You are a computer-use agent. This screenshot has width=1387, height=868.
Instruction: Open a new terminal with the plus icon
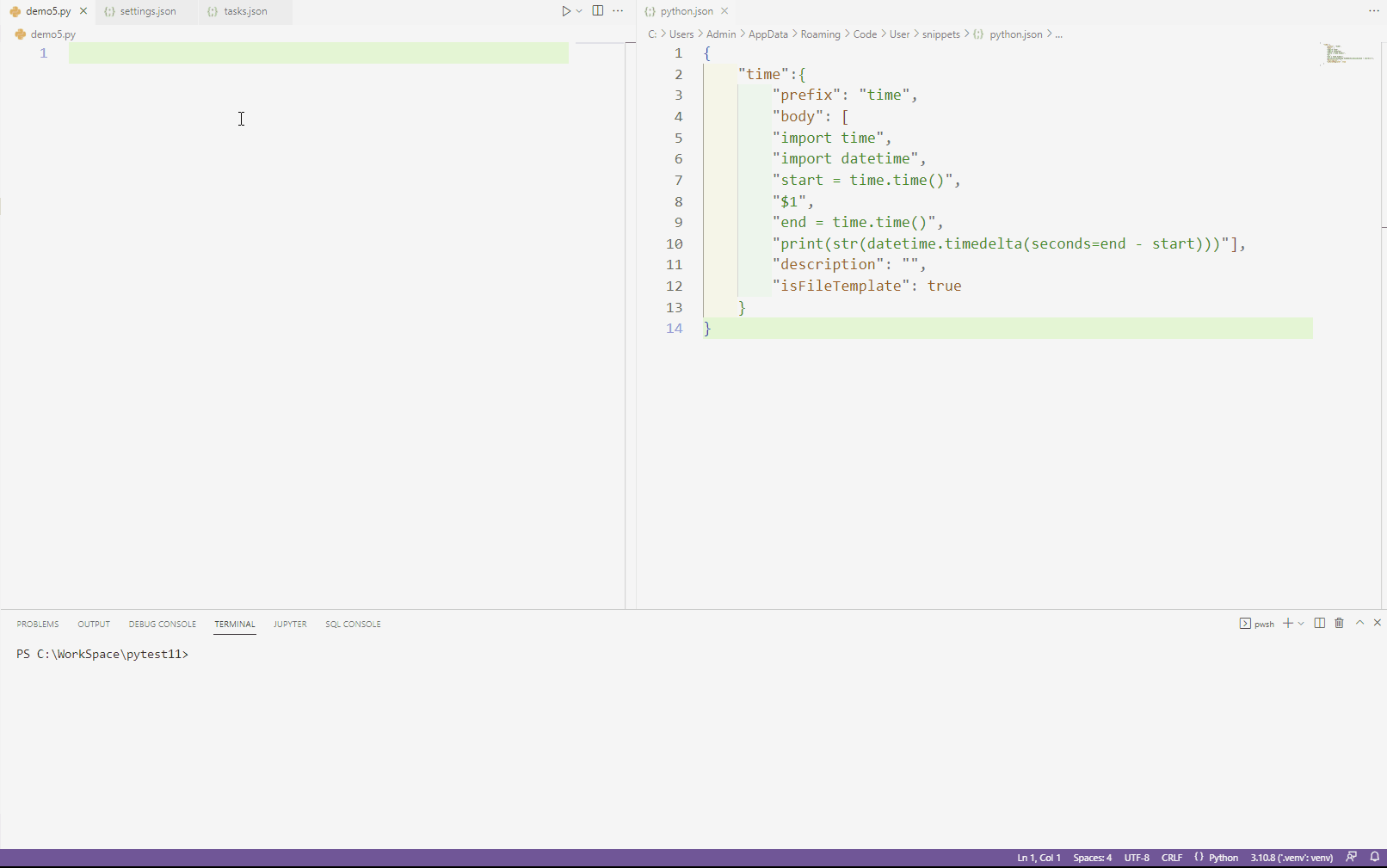pos(1287,623)
